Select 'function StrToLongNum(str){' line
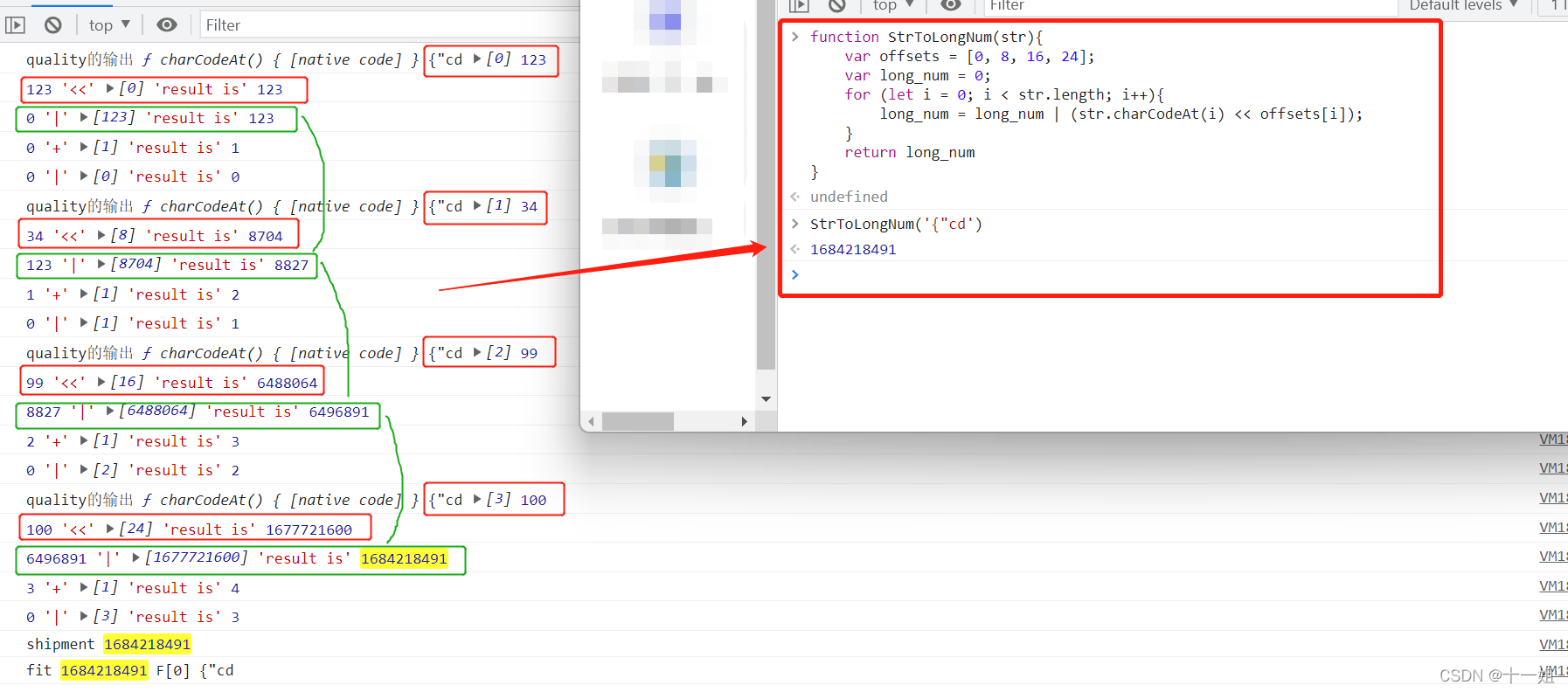This screenshot has width=1568, height=692. point(926,37)
